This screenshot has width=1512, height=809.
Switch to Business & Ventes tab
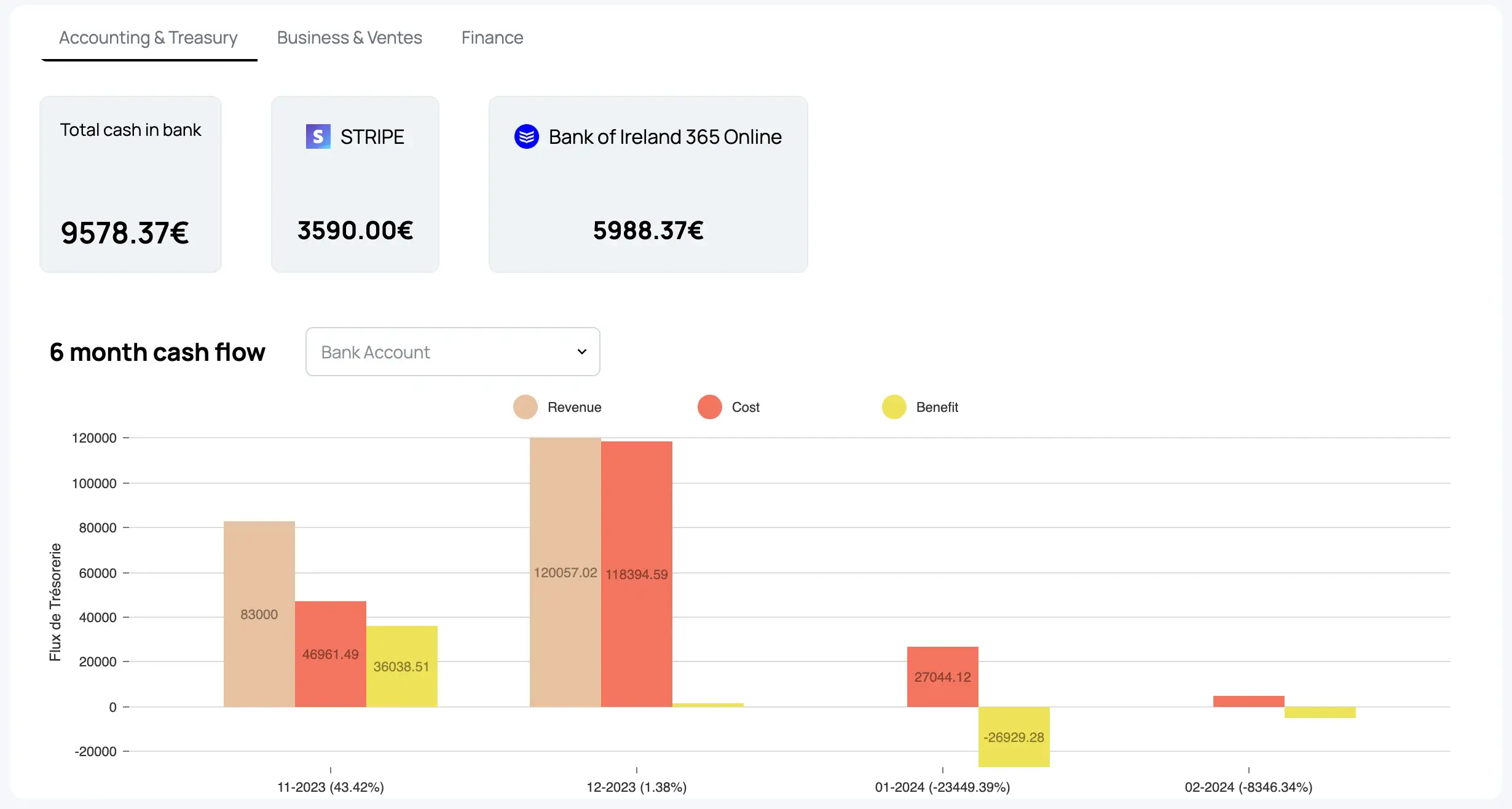[x=349, y=38]
